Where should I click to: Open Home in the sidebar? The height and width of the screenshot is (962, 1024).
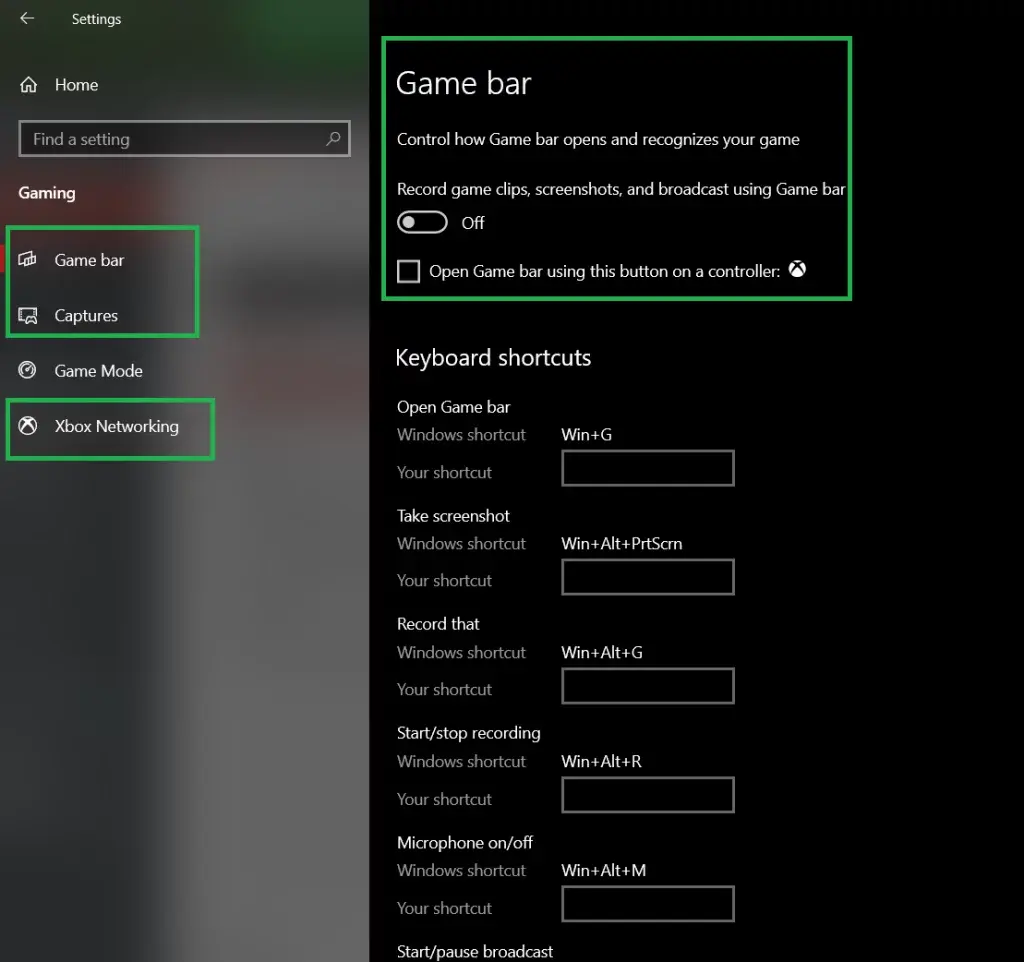[76, 85]
